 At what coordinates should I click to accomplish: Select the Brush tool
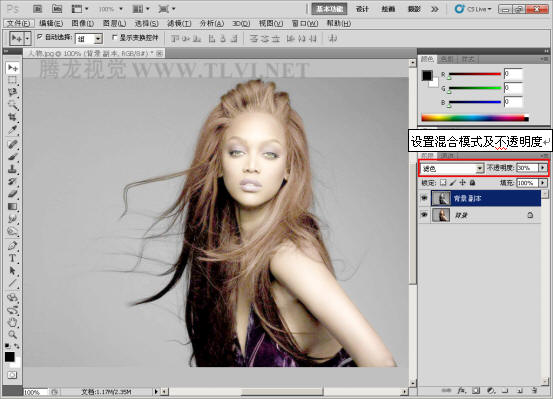(x=13, y=157)
